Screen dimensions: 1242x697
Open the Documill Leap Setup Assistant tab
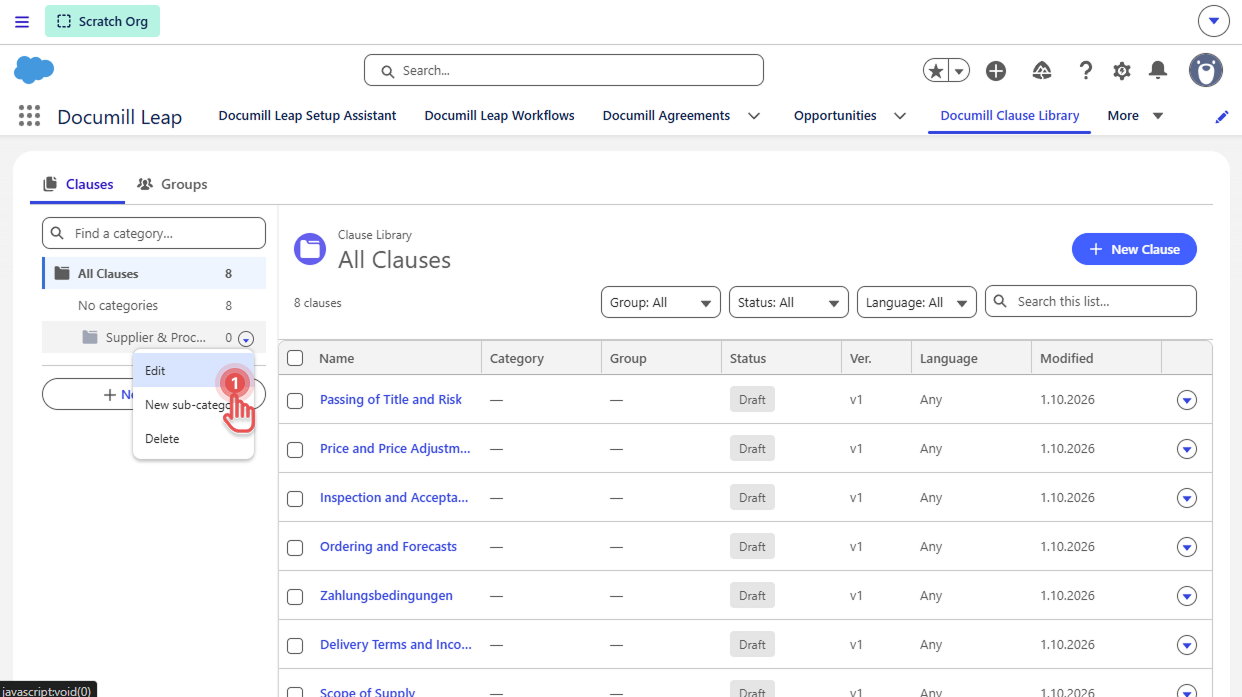(x=307, y=116)
